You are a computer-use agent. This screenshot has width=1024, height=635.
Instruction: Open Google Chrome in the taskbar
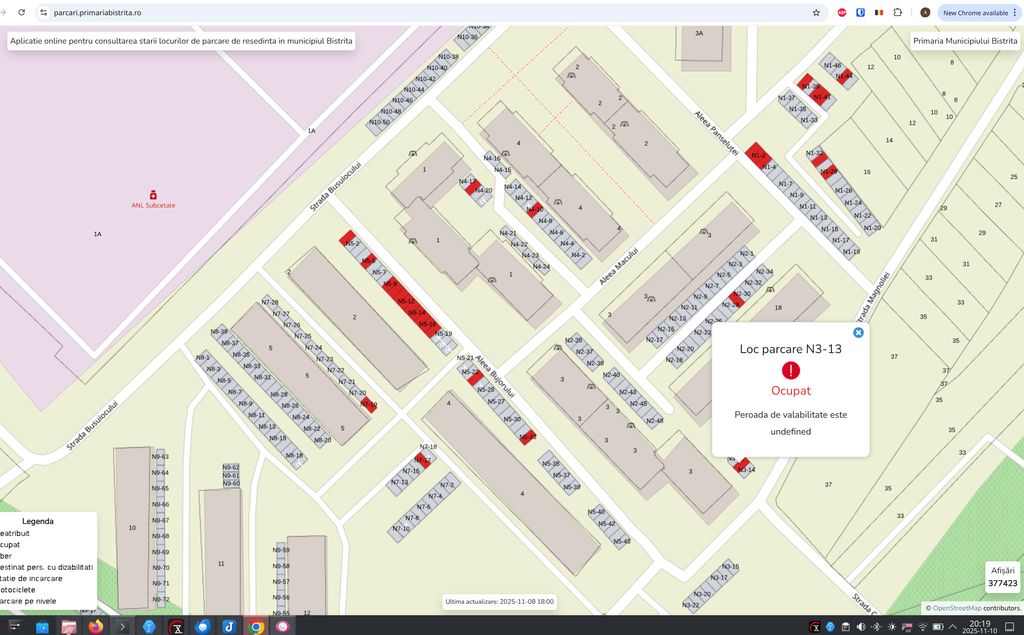[x=257, y=627]
